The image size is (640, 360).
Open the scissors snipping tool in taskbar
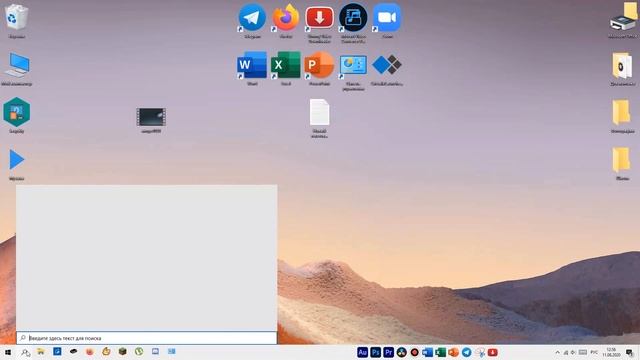pos(480,353)
